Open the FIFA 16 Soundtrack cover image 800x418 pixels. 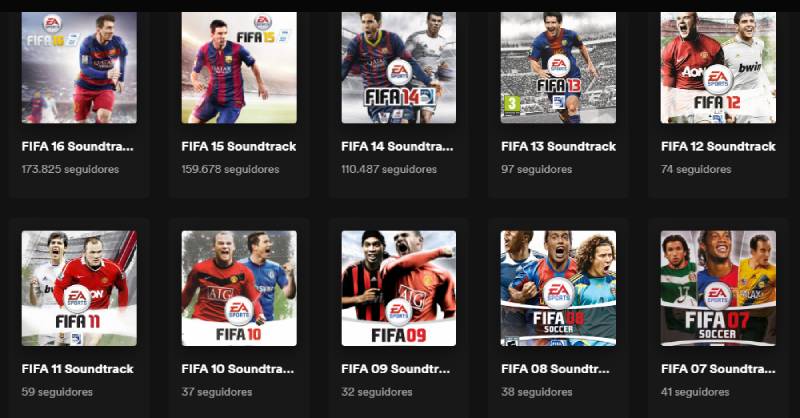(x=79, y=67)
